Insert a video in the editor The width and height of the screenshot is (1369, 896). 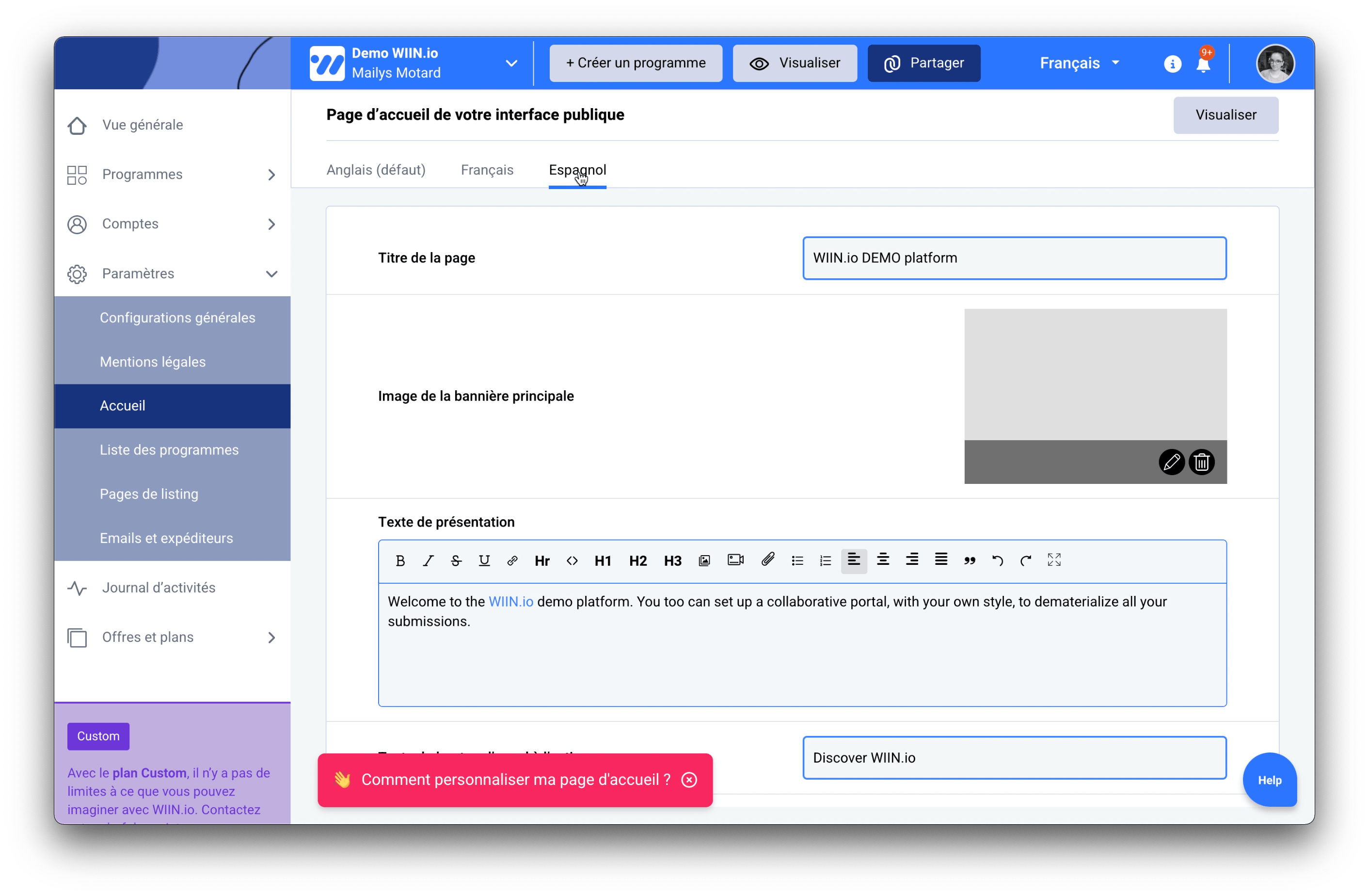click(x=736, y=560)
